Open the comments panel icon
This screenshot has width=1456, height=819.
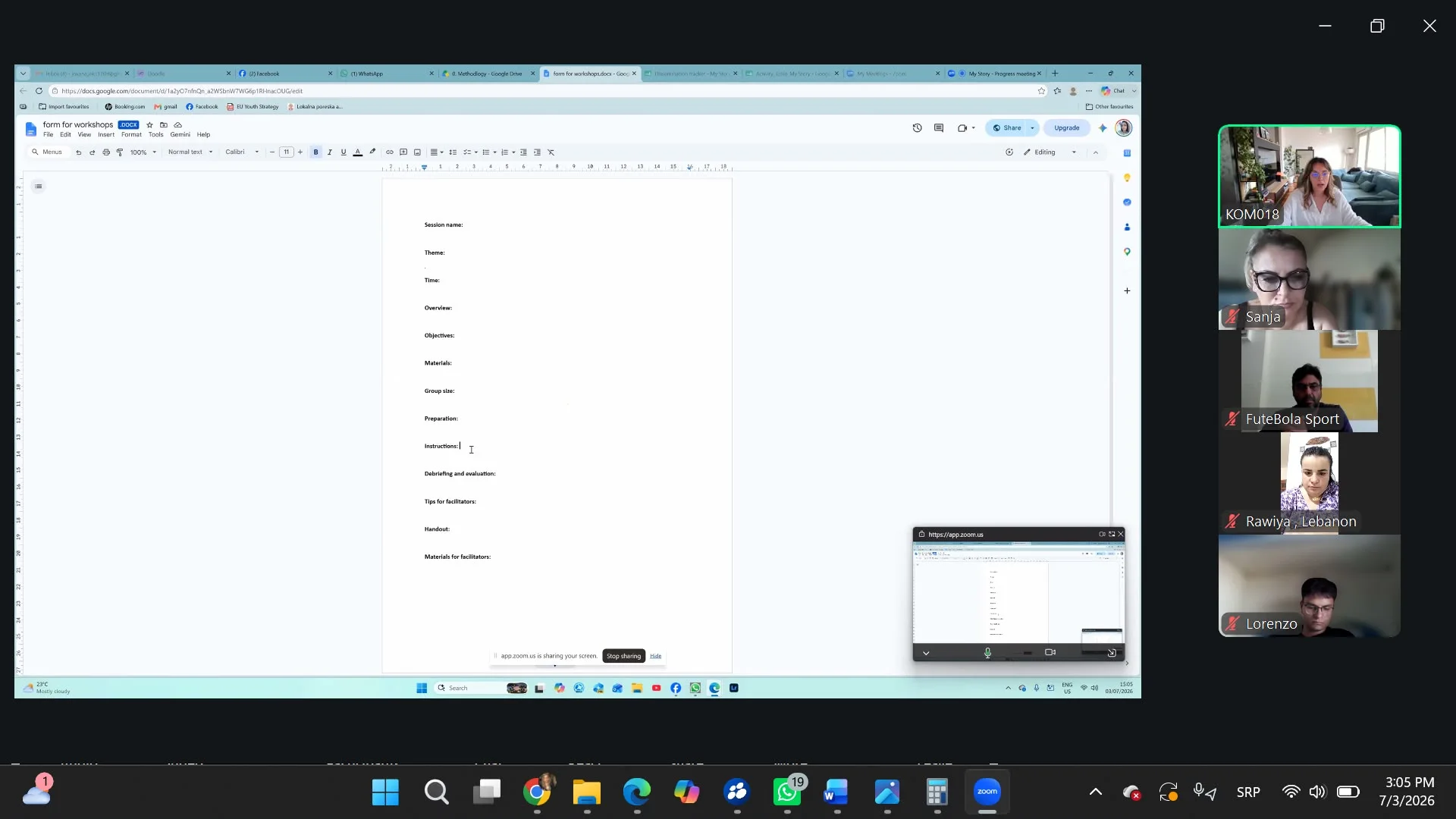pos(939,128)
